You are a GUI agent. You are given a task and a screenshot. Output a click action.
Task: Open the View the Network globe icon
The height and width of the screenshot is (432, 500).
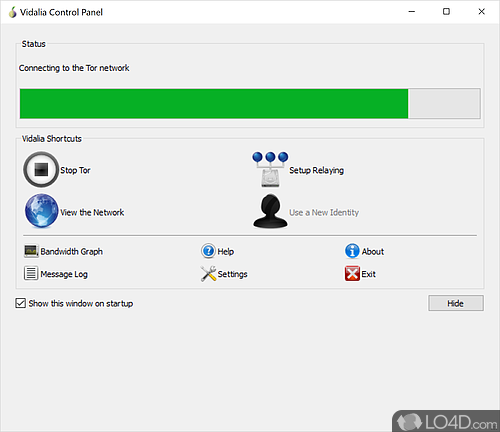[41, 211]
